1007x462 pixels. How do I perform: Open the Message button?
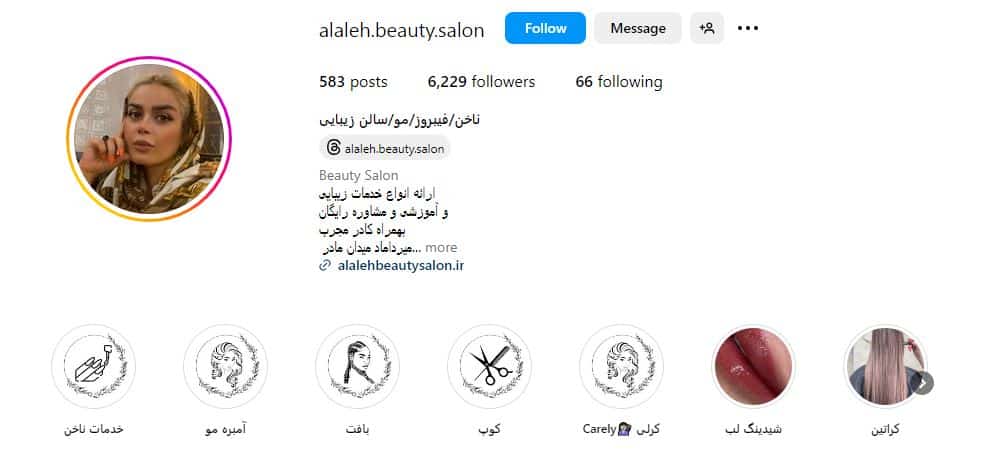(638, 28)
